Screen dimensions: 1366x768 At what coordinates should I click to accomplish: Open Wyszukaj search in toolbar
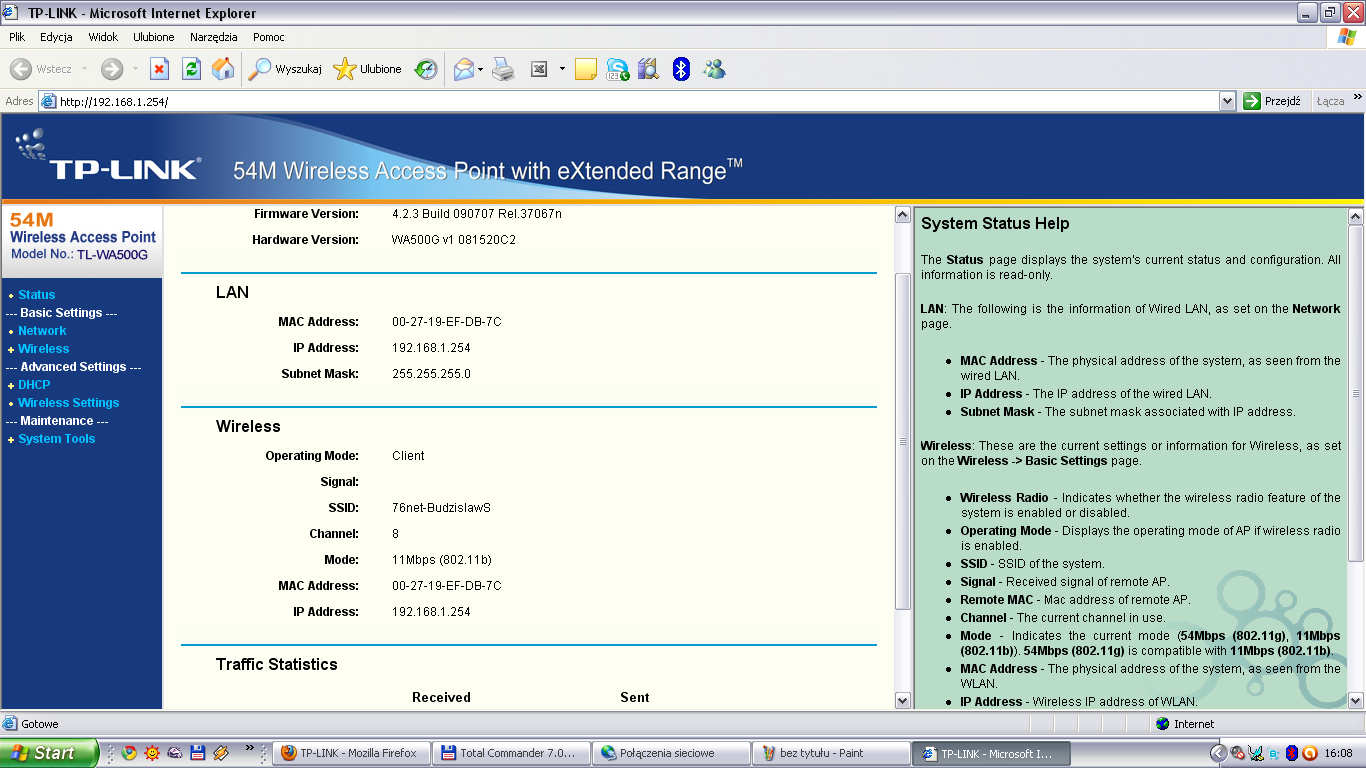point(285,69)
